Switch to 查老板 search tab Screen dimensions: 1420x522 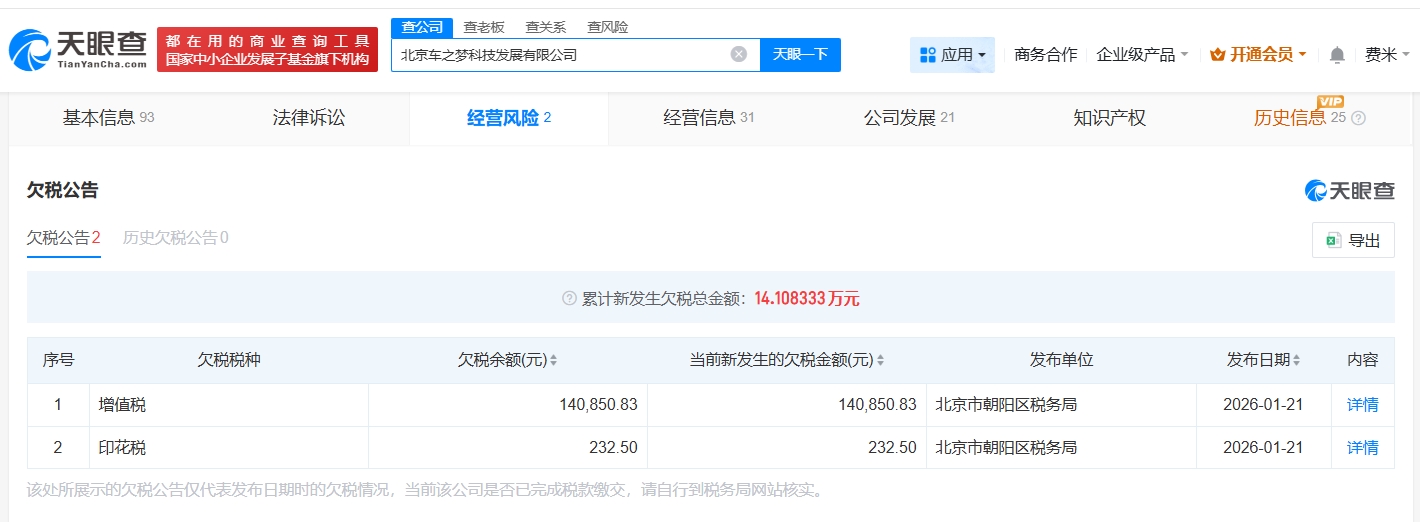click(x=484, y=27)
